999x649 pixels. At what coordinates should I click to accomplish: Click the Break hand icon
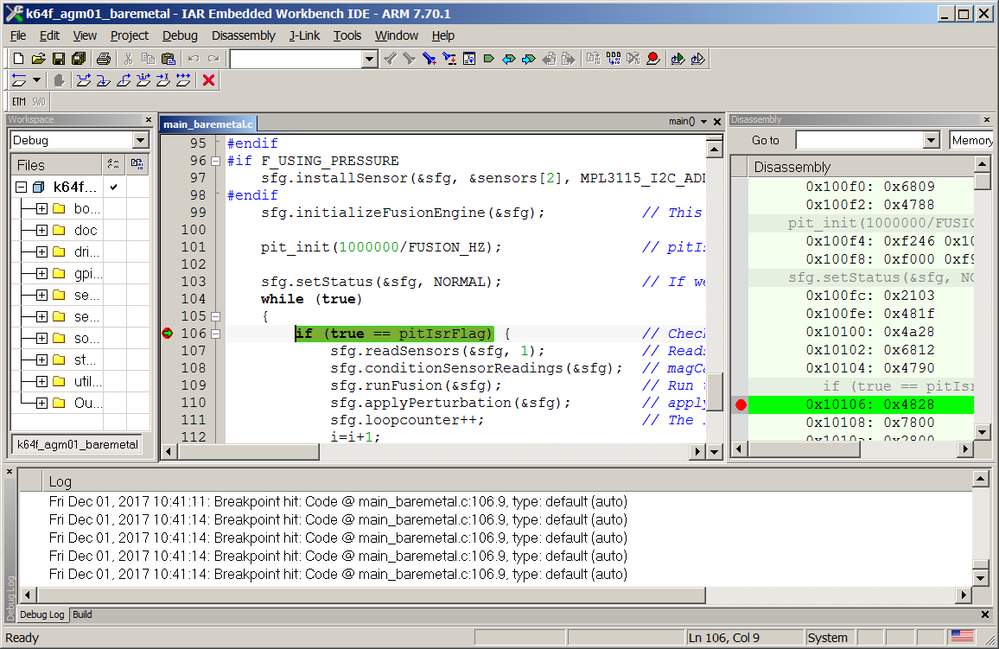(x=59, y=81)
